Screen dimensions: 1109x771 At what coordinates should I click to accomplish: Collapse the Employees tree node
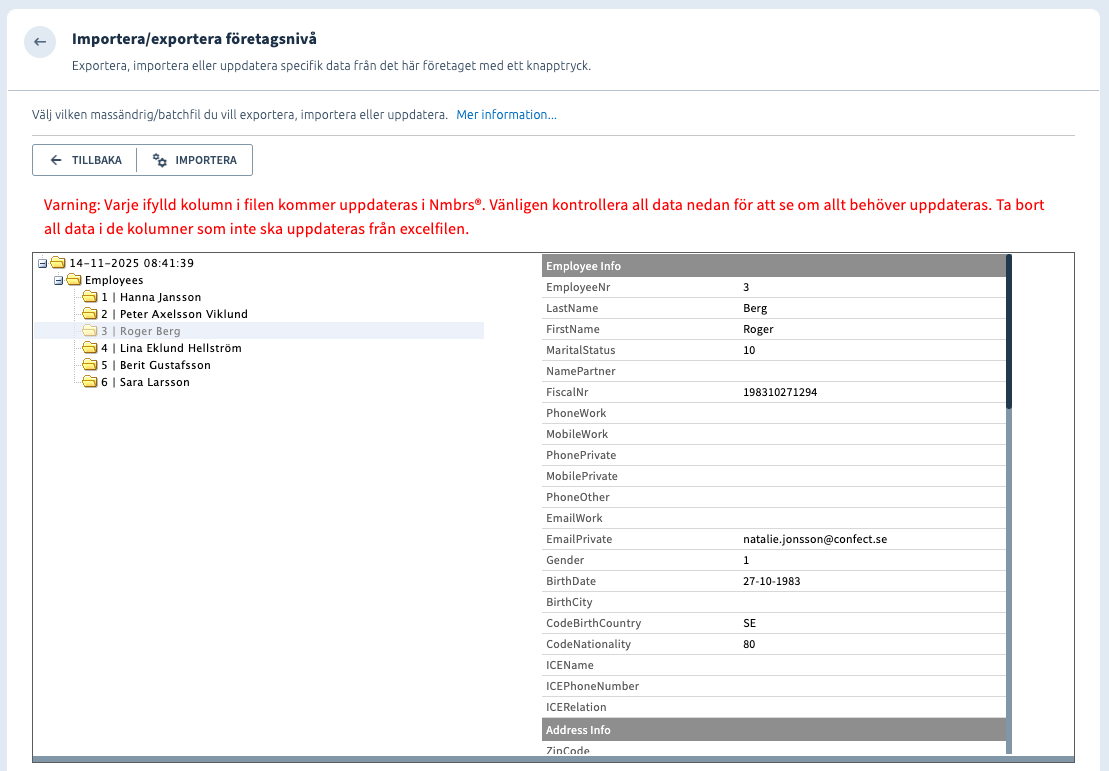(x=59, y=281)
